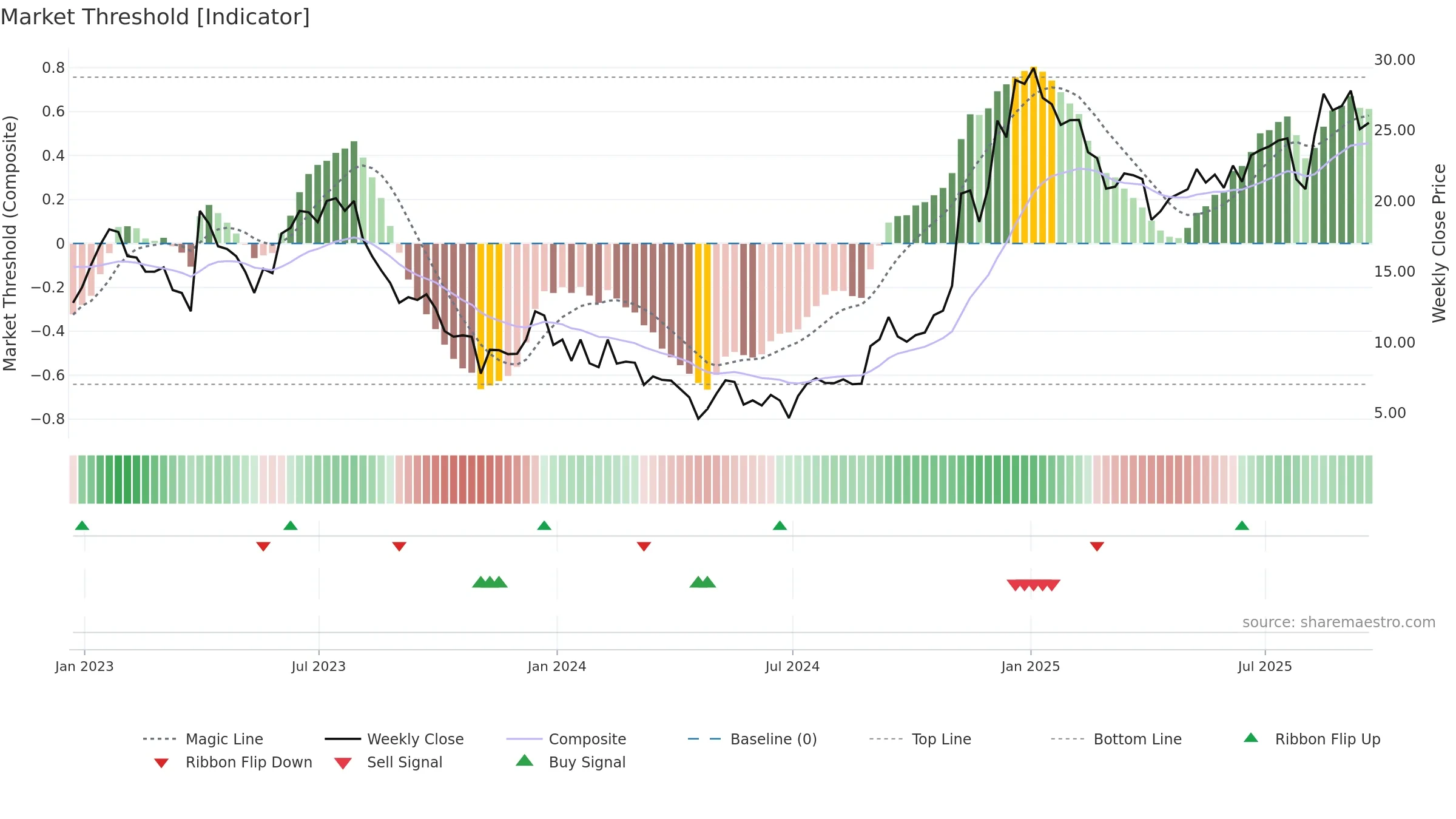Click the Buy Signal cluster in Nov 2023
This screenshot has width=1456, height=819.
click(490, 582)
